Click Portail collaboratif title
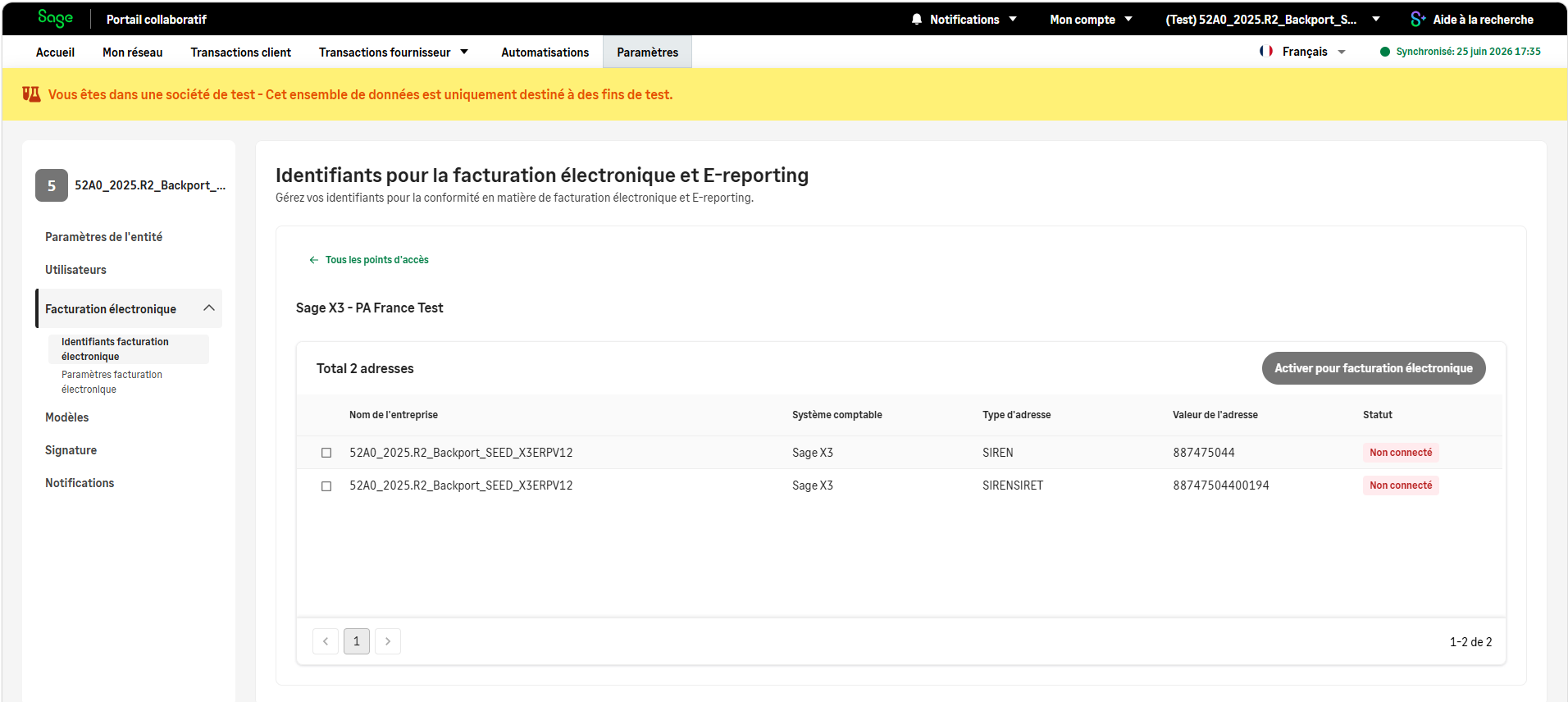 coord(157,19)
